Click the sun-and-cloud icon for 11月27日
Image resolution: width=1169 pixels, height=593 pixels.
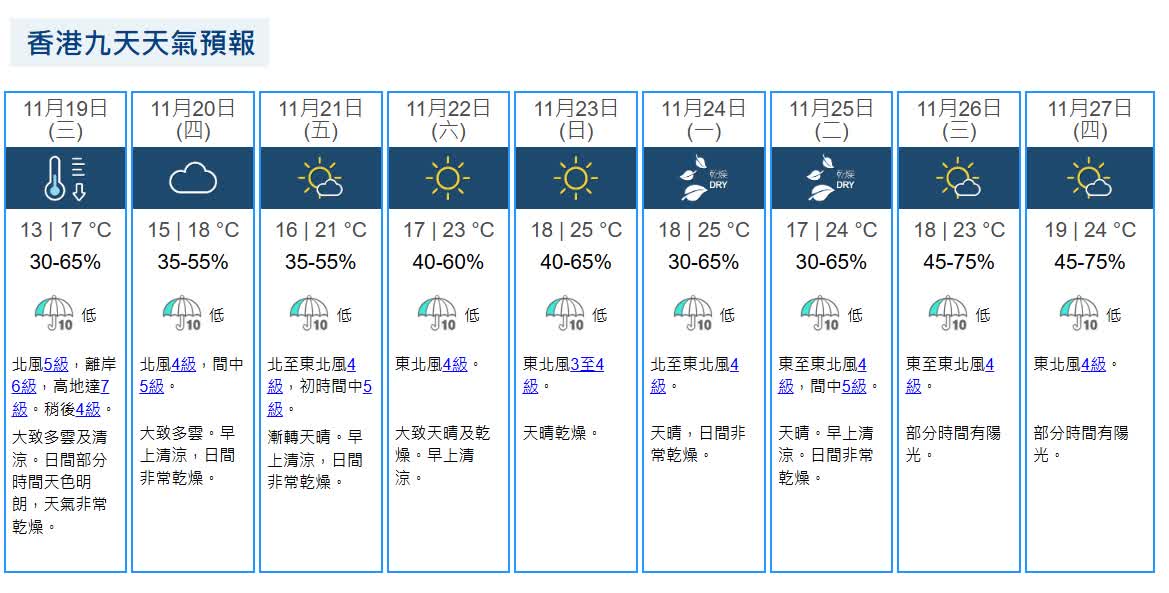click(1089, 179)
